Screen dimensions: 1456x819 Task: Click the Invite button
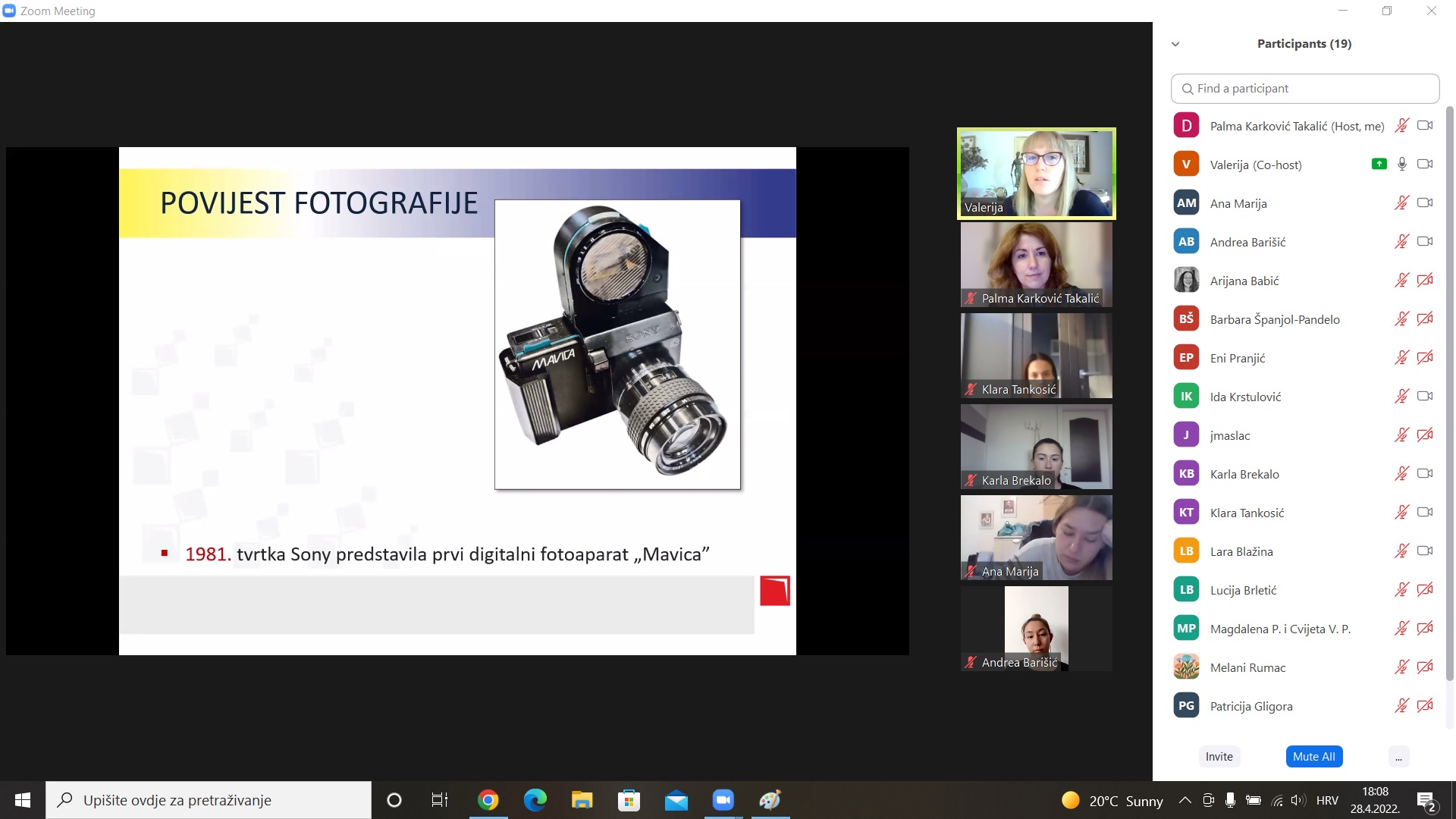click(1219, 757)
